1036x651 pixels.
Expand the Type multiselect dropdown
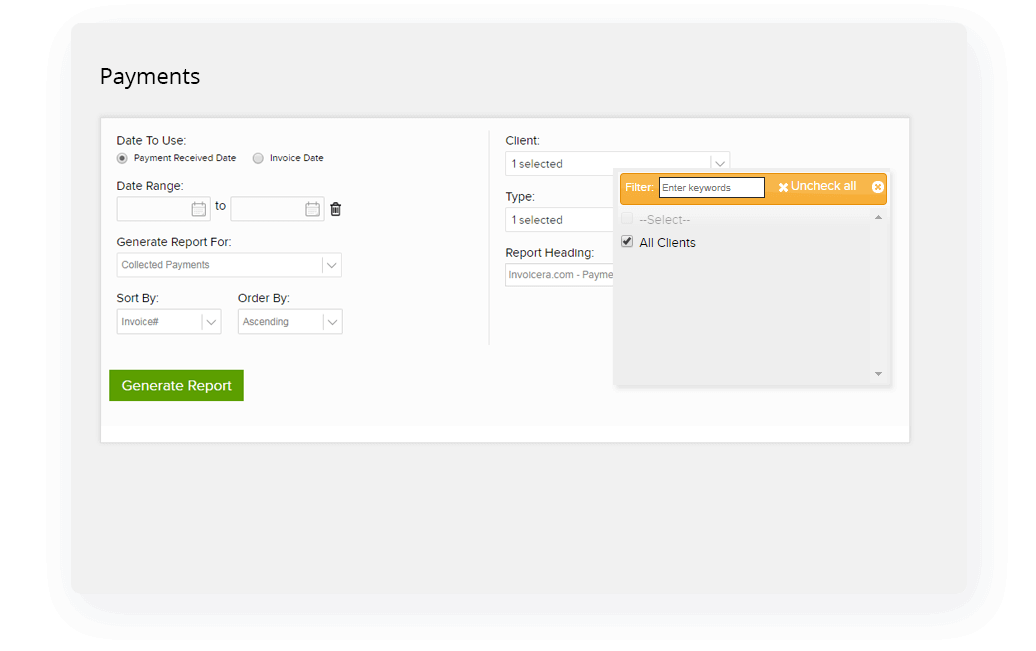(560, 219)
